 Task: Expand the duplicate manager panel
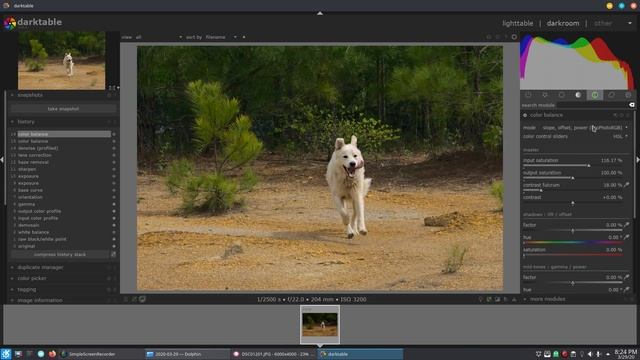(40, 267)
